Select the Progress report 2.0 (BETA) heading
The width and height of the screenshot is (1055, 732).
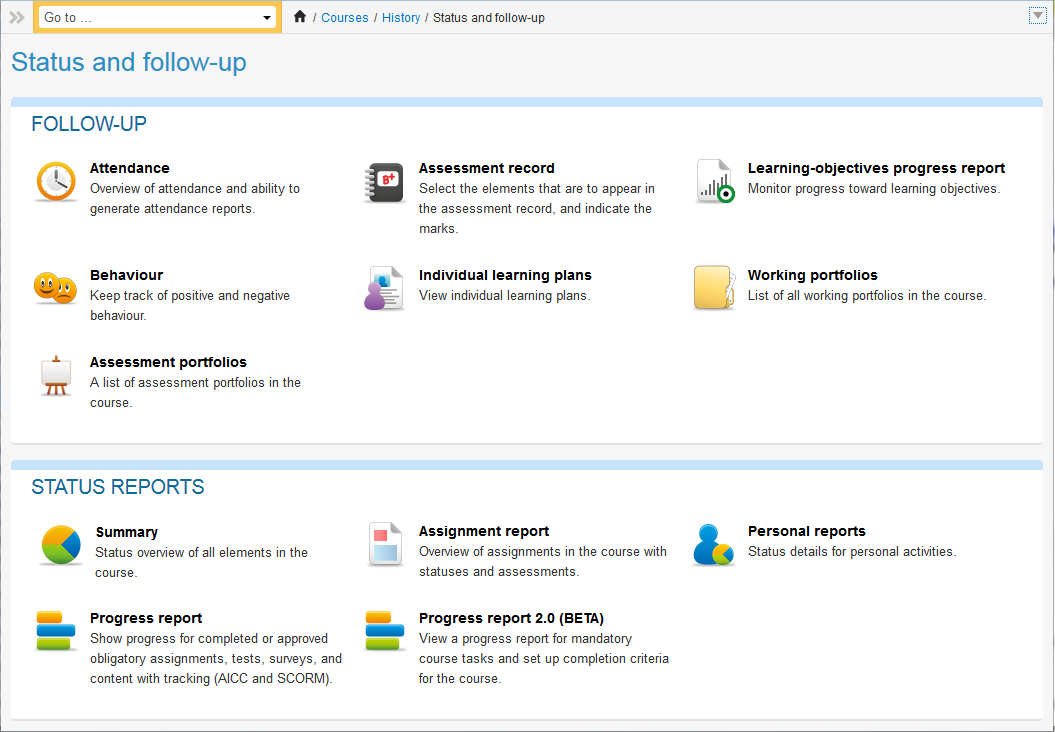[x=511, y=618]
